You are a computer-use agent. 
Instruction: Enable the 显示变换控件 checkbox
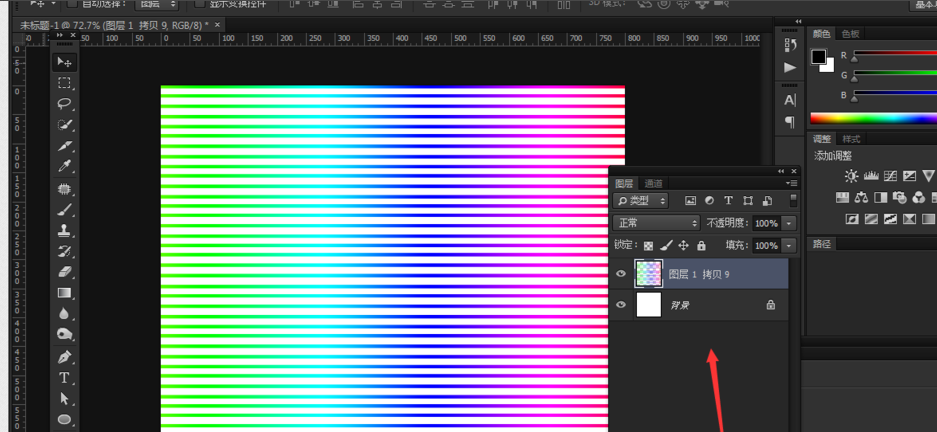point(198,4)
